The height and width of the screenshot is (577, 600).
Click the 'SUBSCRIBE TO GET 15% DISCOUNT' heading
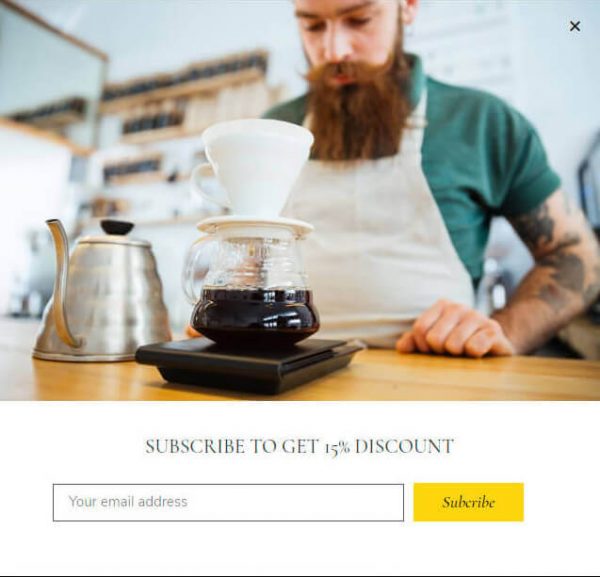299,446
